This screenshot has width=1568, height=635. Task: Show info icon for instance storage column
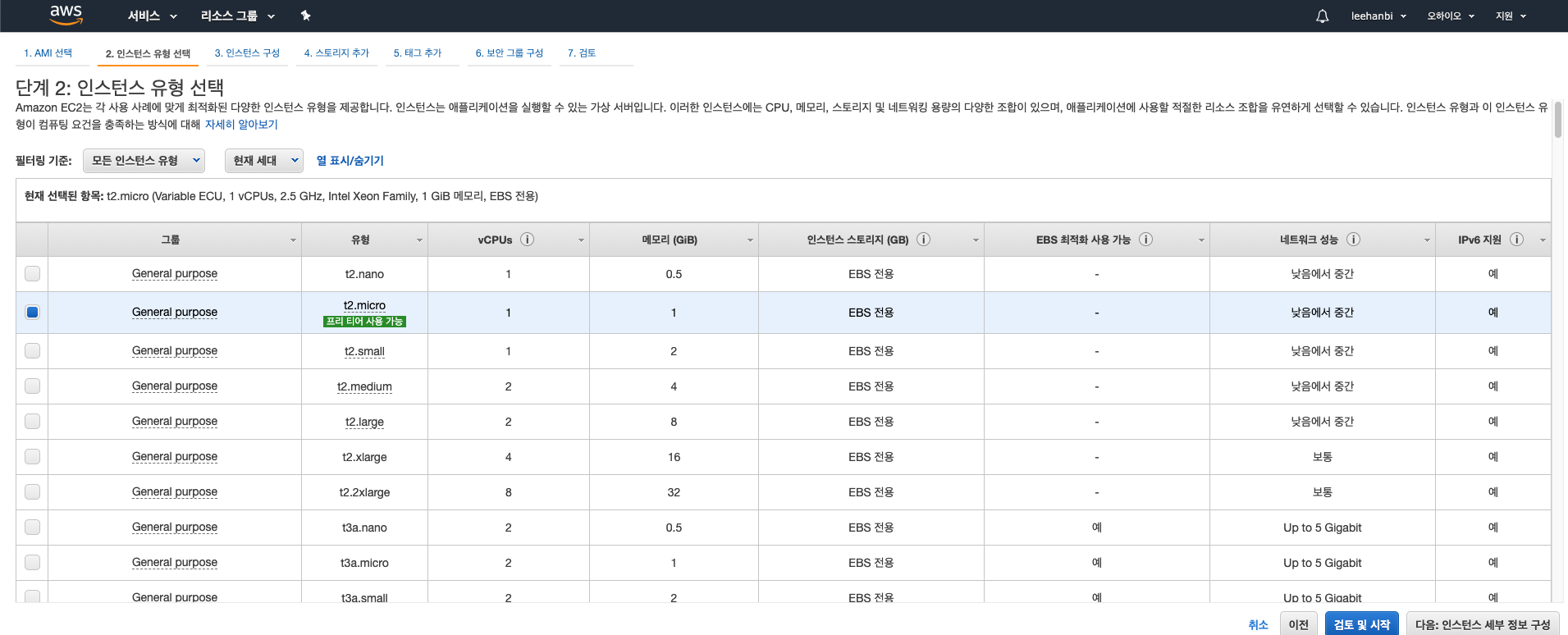coord(923,240)
